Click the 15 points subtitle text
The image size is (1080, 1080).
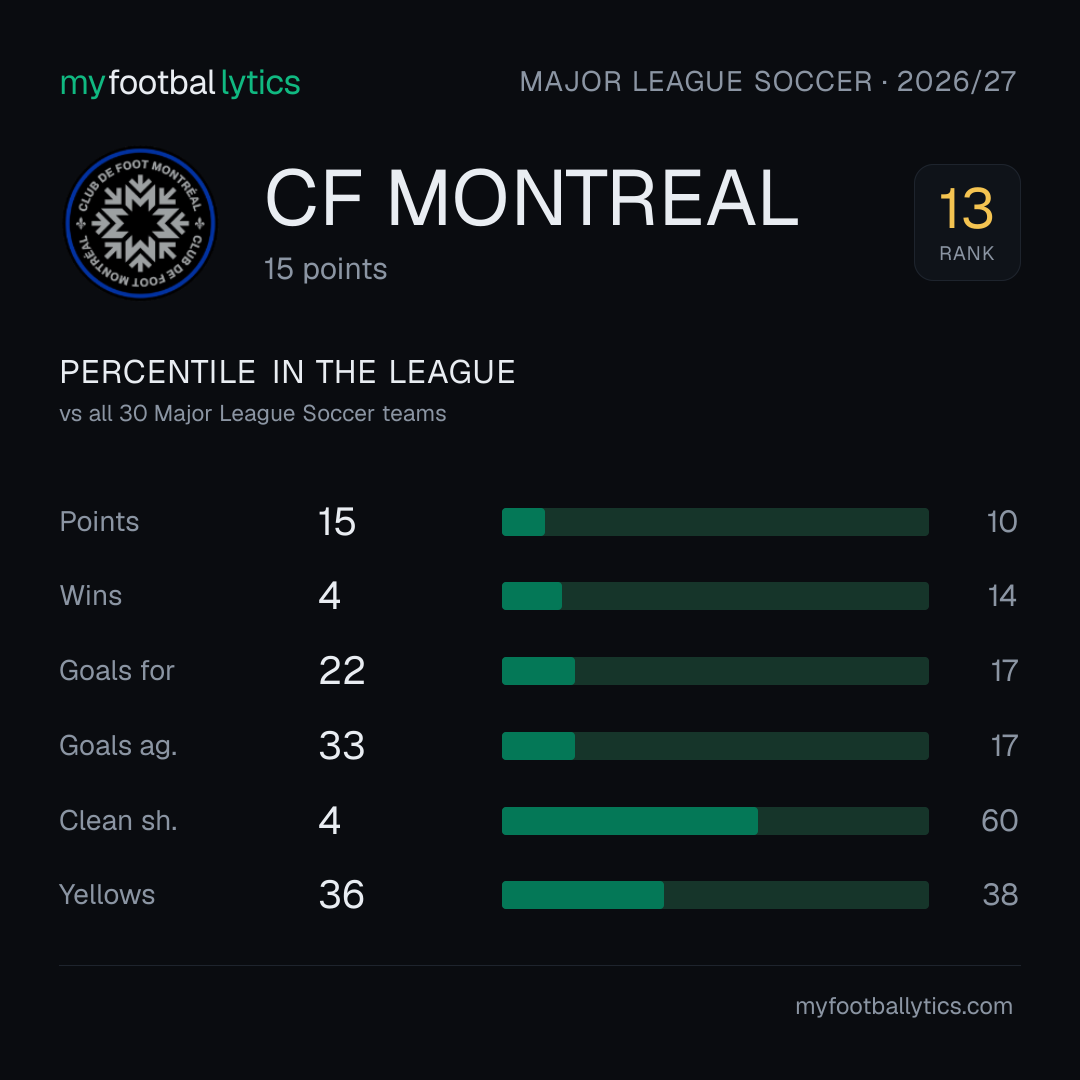(325, 269)
